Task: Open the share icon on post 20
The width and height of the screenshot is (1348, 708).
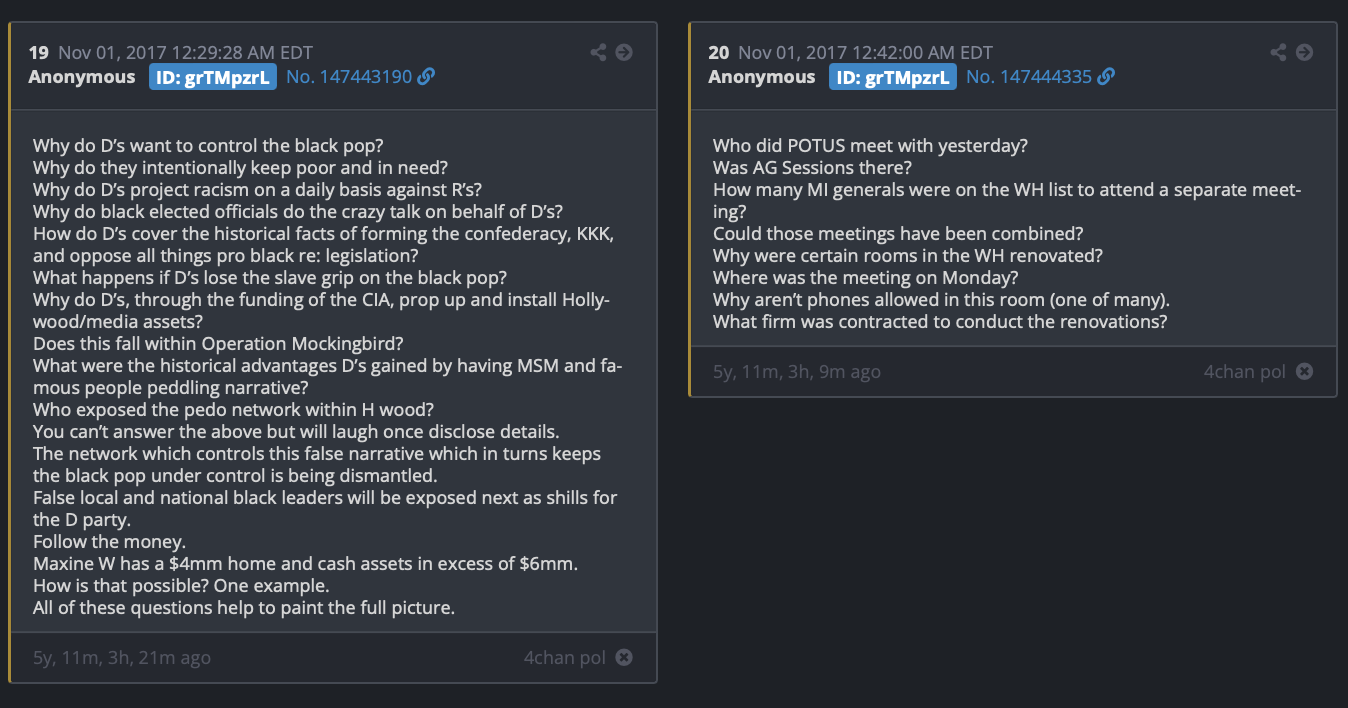Action: tap(1278, 52)
